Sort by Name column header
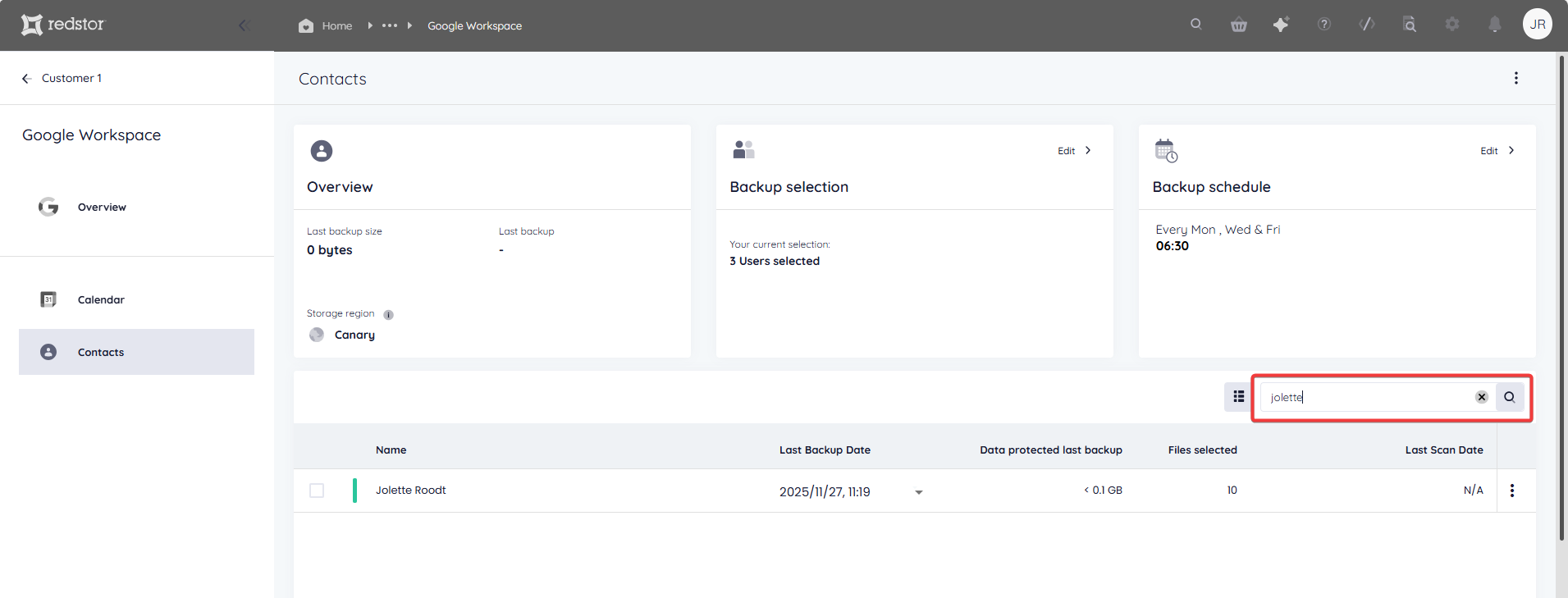This screenshot has height=598, width=1568. 391,450
